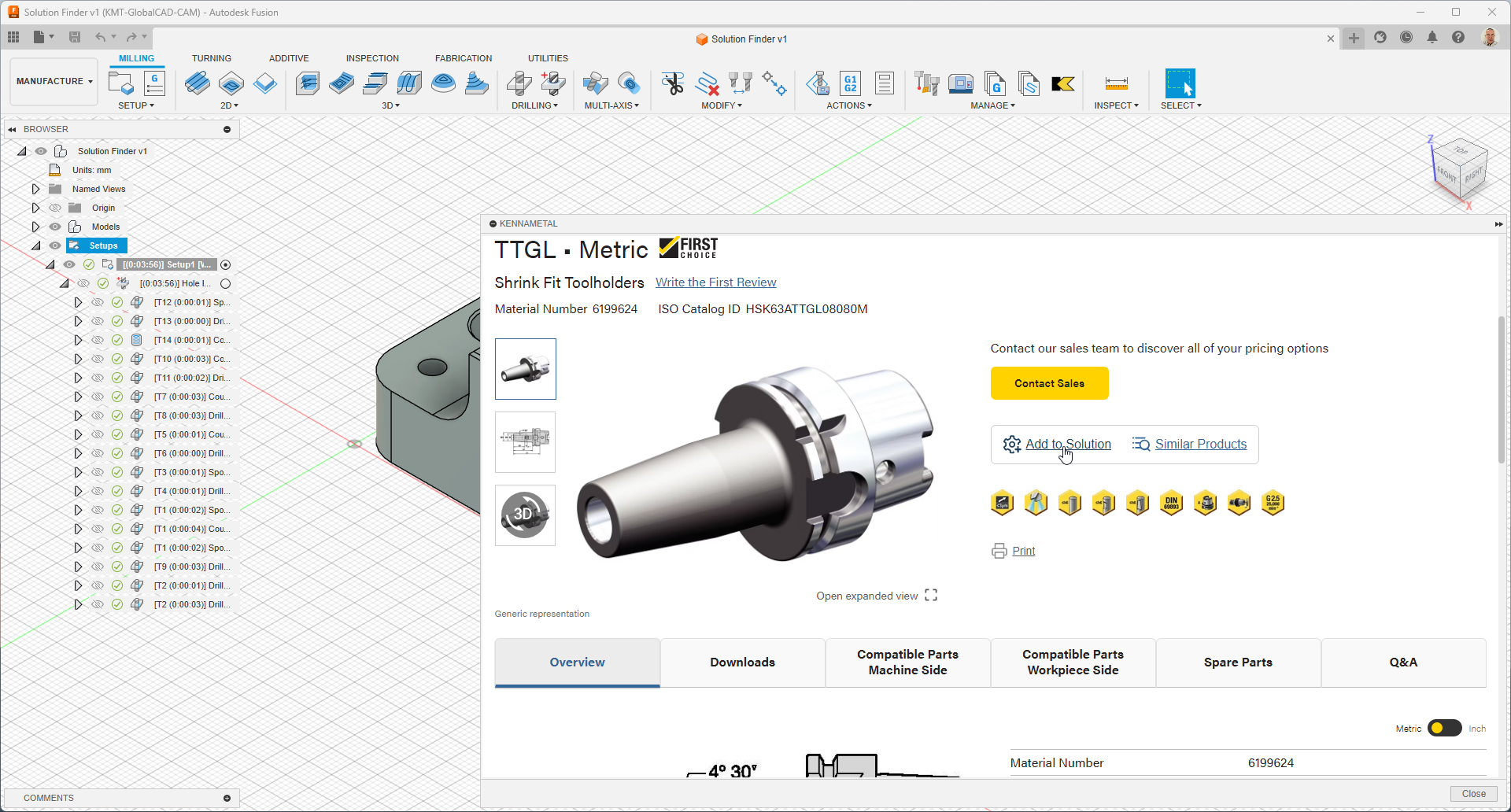Click the printer icon next to Print
Viewport: 1511px width, 812px height.
click(x=999, y=551)
